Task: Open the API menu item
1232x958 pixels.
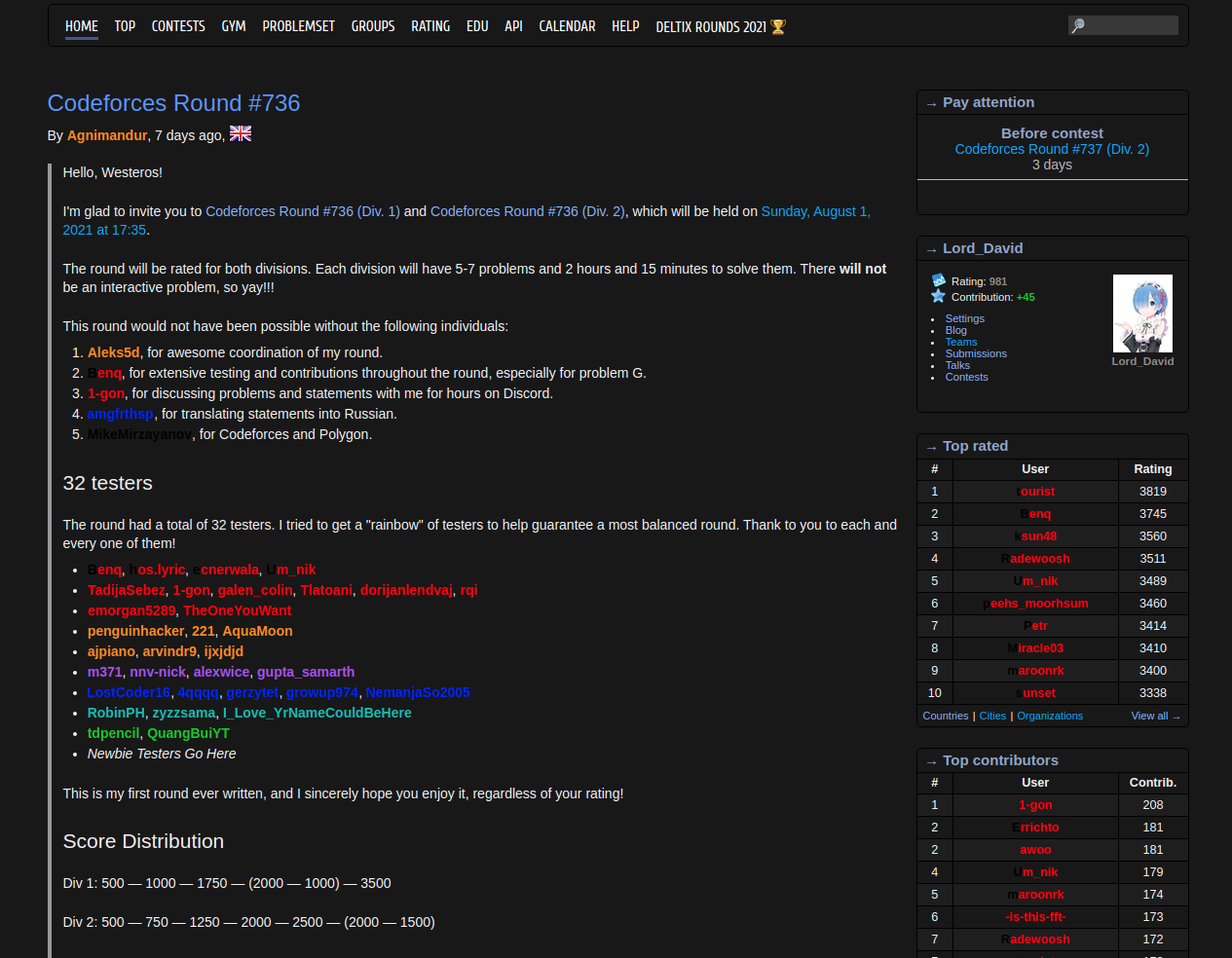Action: pos(514,26)
